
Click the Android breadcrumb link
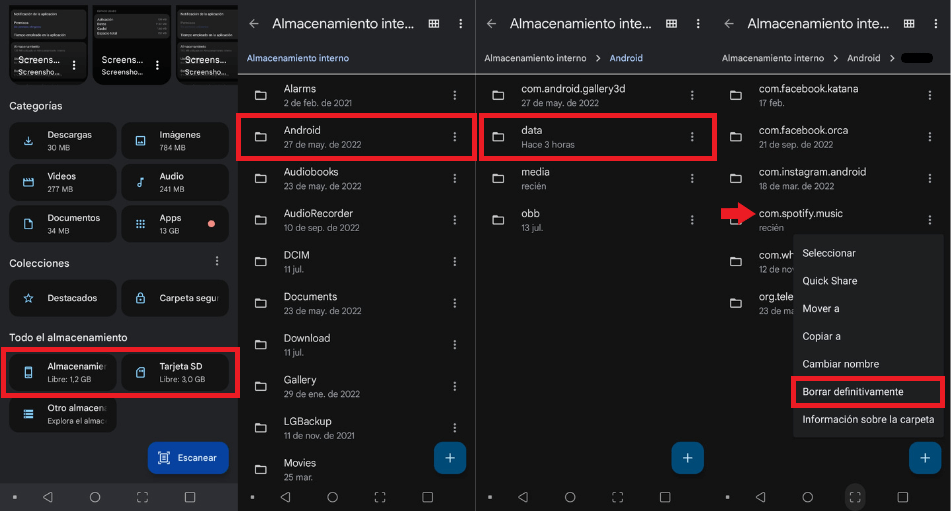click(626, 58)
